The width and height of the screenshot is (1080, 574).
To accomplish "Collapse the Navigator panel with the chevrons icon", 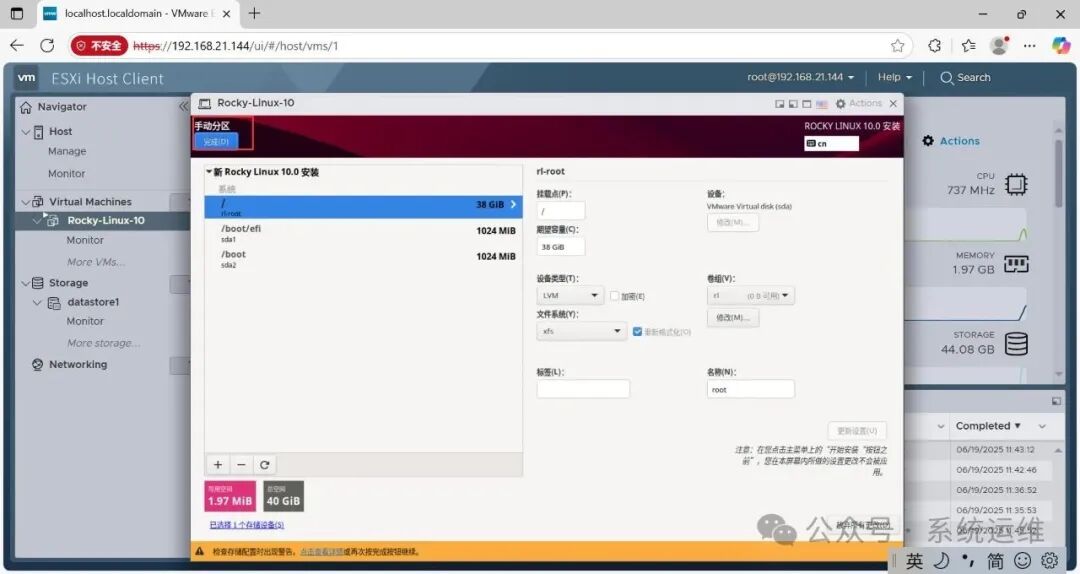I will [x=183, y=106].
